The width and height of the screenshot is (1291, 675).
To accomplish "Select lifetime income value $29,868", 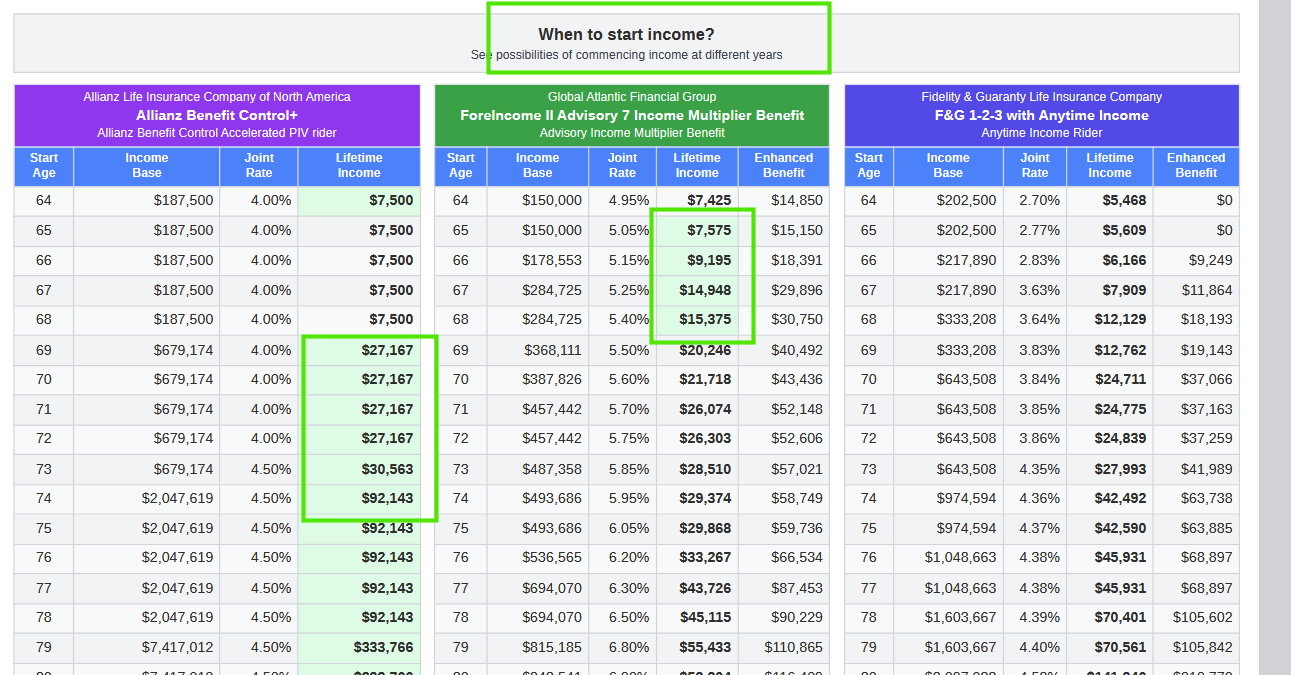I will coord(705,528).
